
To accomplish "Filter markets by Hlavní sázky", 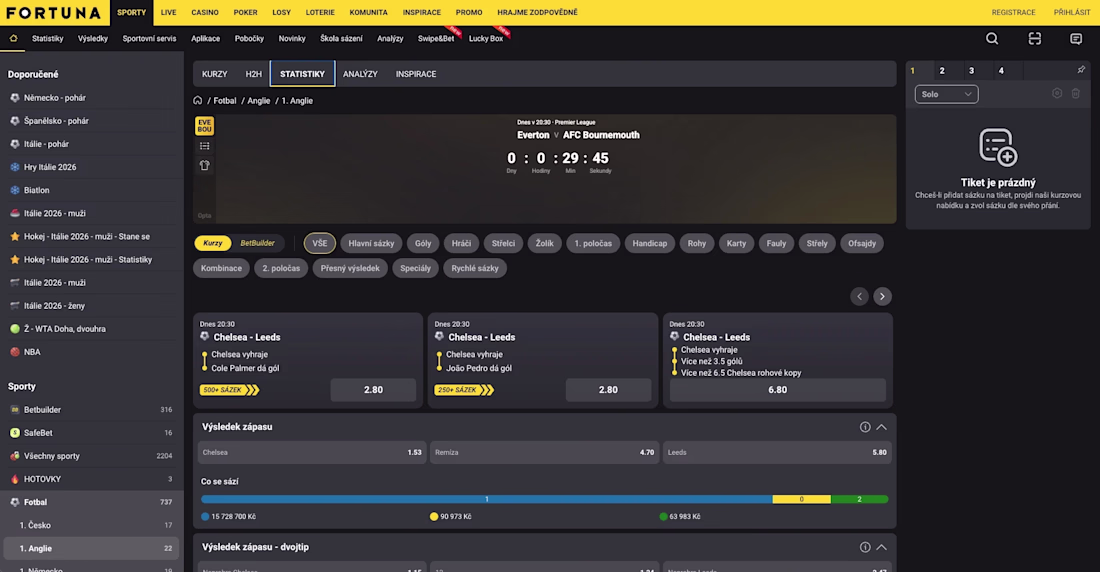I will point(371,244).
